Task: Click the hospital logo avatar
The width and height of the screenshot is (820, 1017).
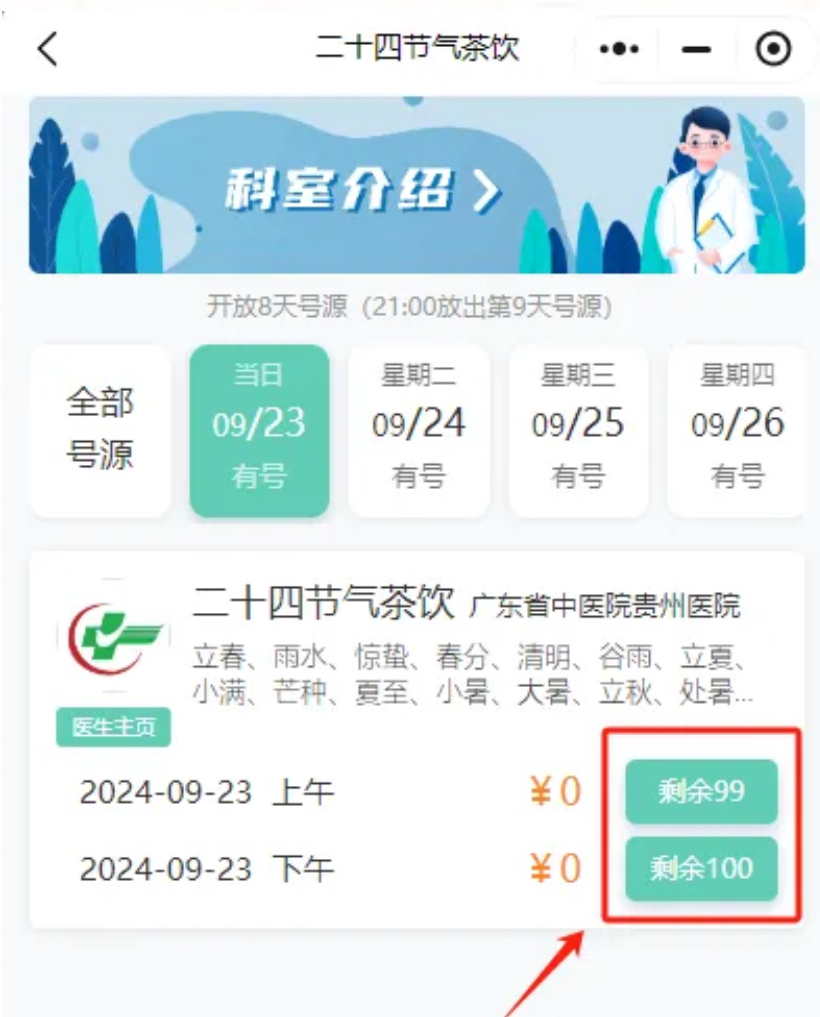Action: coord(115,639)
